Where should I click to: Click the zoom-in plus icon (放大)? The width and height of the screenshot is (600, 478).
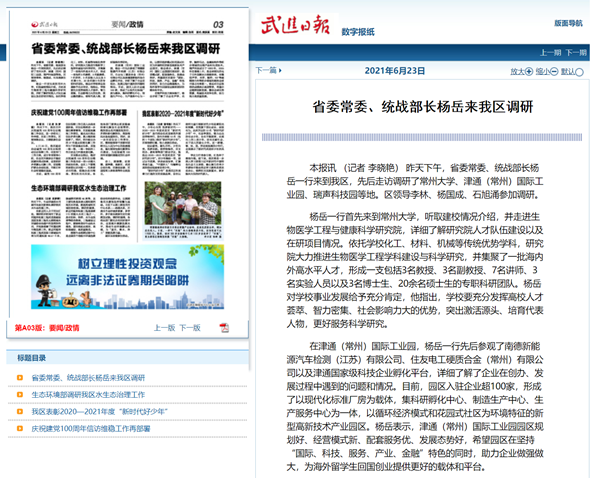[528, 71]
